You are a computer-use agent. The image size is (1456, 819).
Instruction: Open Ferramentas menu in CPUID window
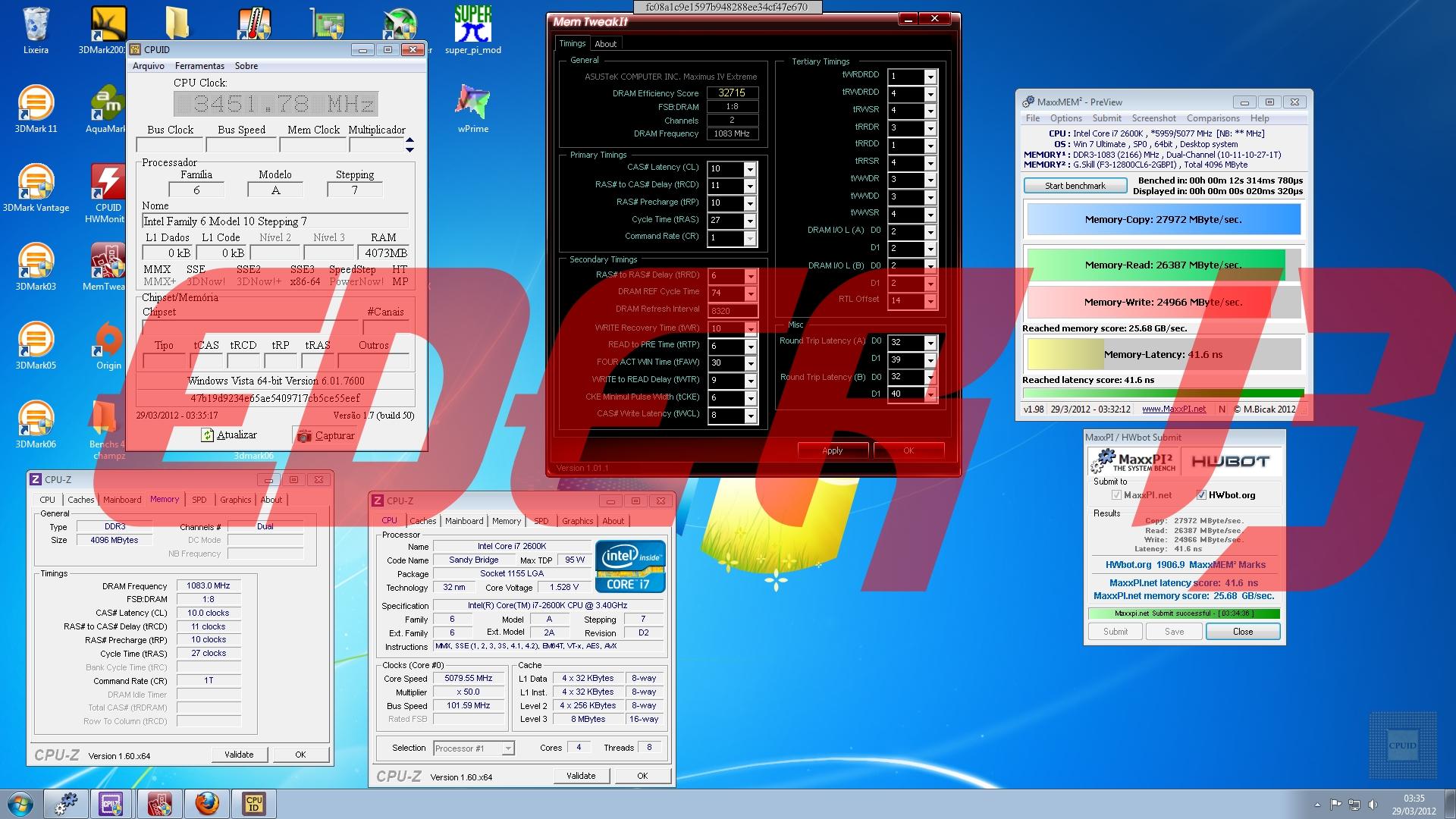[x=199, y=66]
